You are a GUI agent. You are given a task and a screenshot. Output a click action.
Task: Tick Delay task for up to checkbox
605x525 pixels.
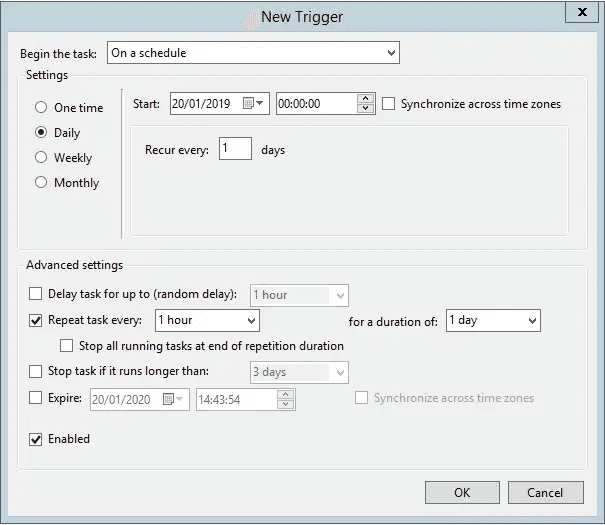click(x=35, y=294)
